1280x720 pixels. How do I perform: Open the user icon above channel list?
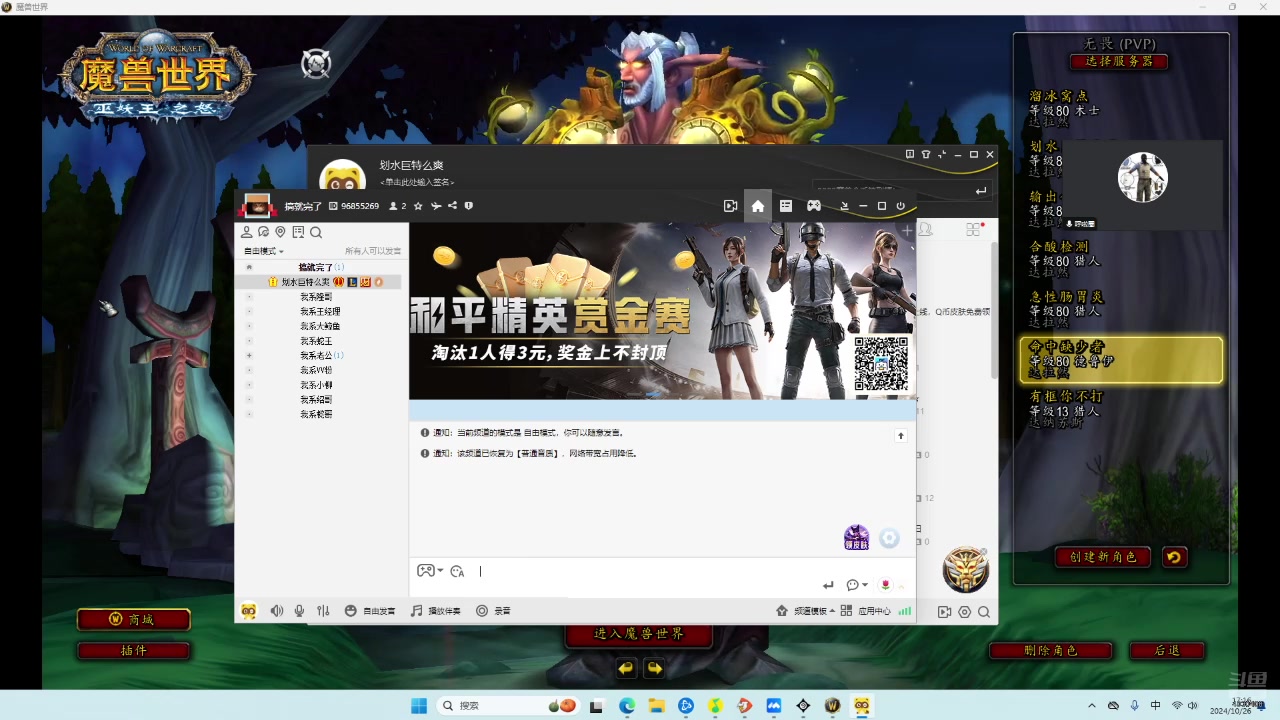tap(247, 232)
